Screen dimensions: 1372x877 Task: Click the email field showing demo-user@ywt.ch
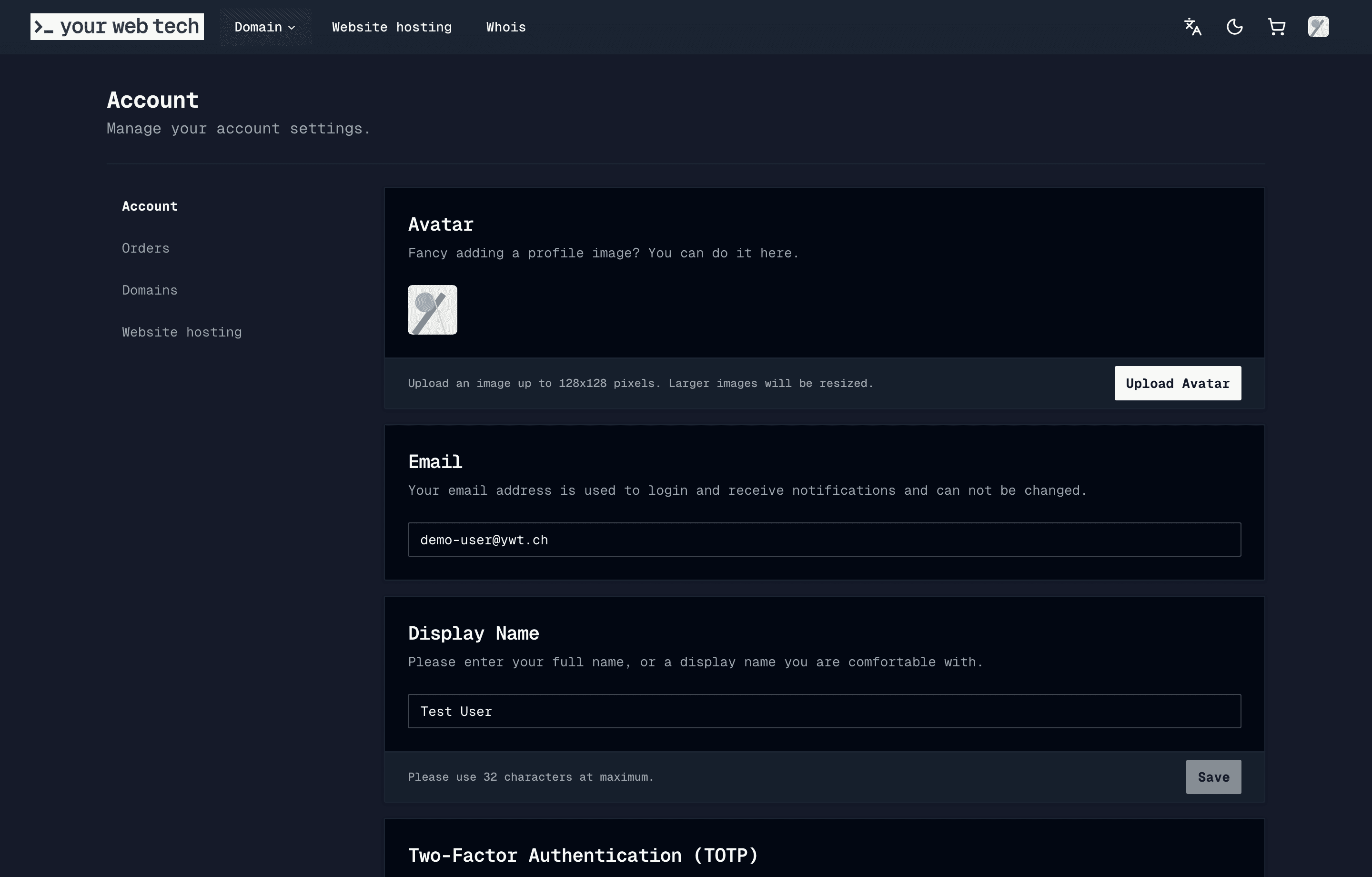(825, 540)
